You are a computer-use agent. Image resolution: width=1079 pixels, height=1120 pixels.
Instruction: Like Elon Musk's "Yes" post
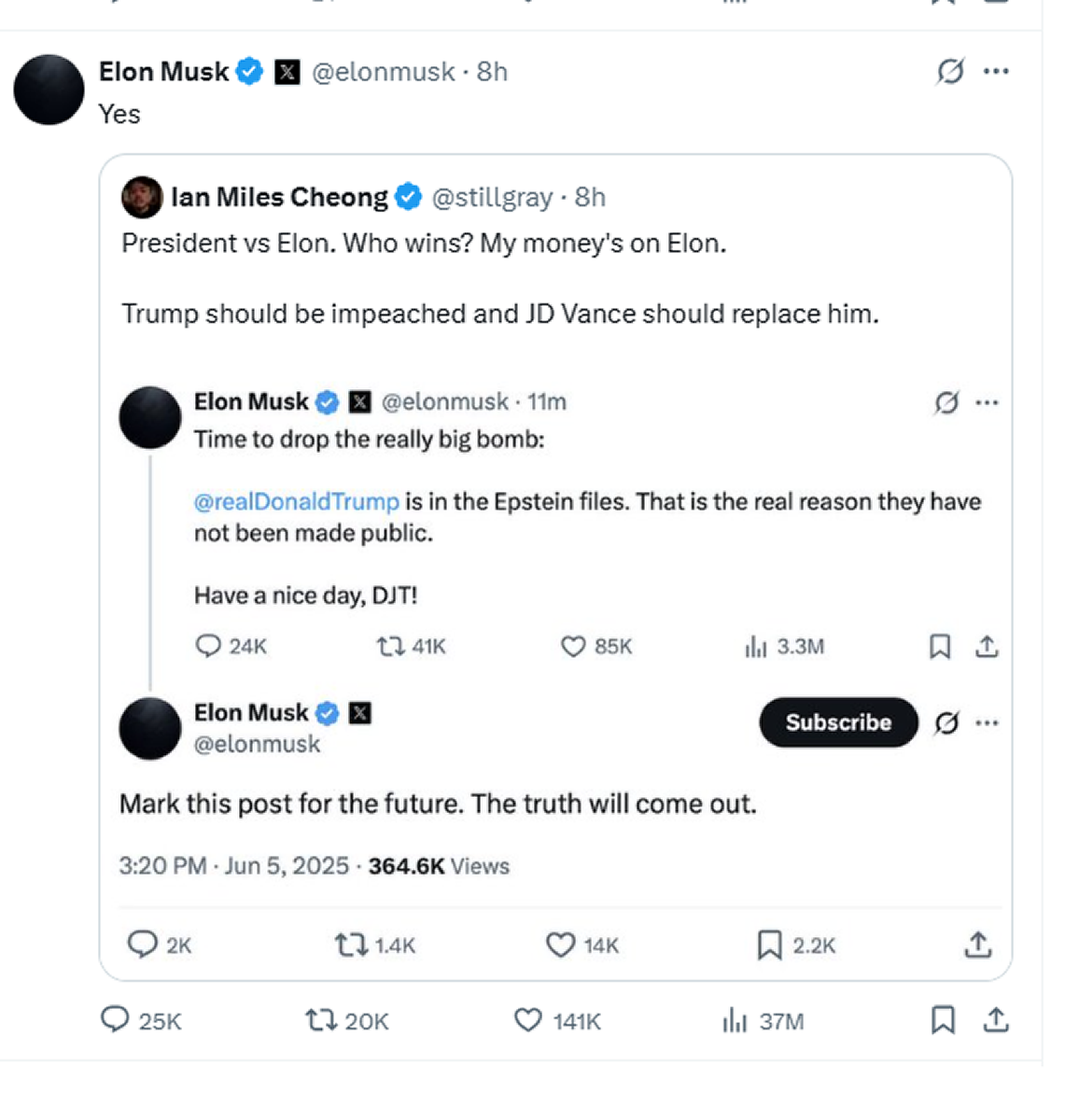[x=528, y=1020]
